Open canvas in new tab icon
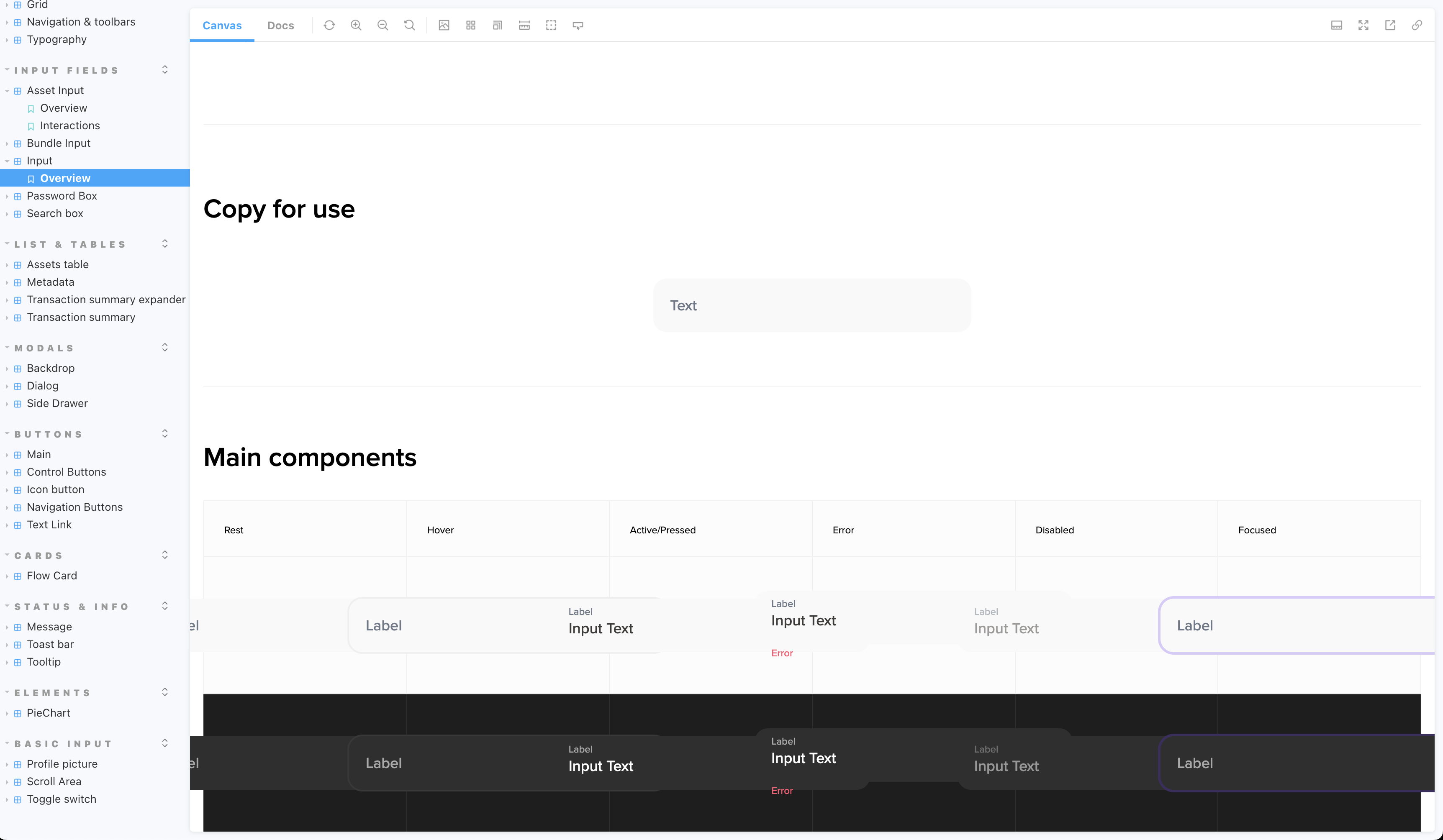 pyautogui.click(x=1390, y=25)
